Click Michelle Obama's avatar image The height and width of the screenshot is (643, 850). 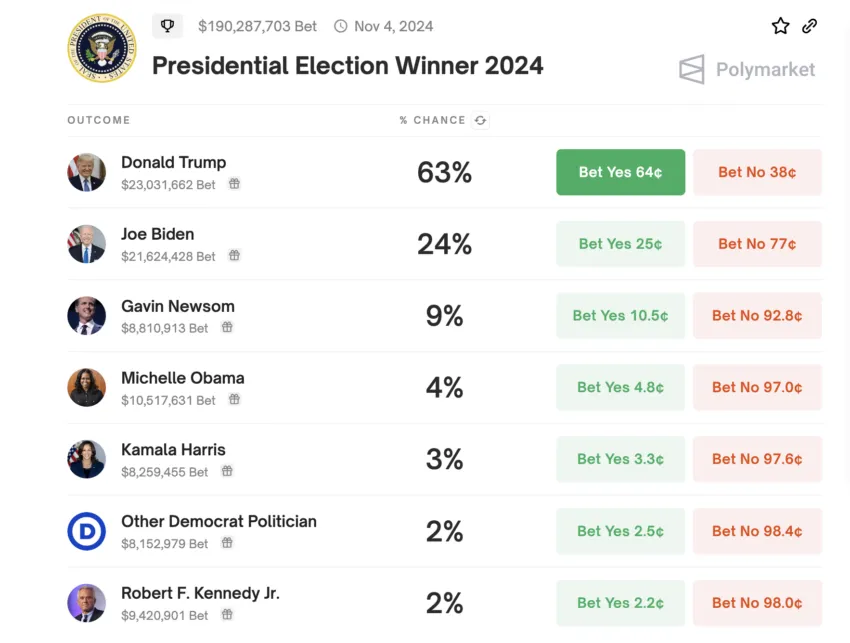86,388
